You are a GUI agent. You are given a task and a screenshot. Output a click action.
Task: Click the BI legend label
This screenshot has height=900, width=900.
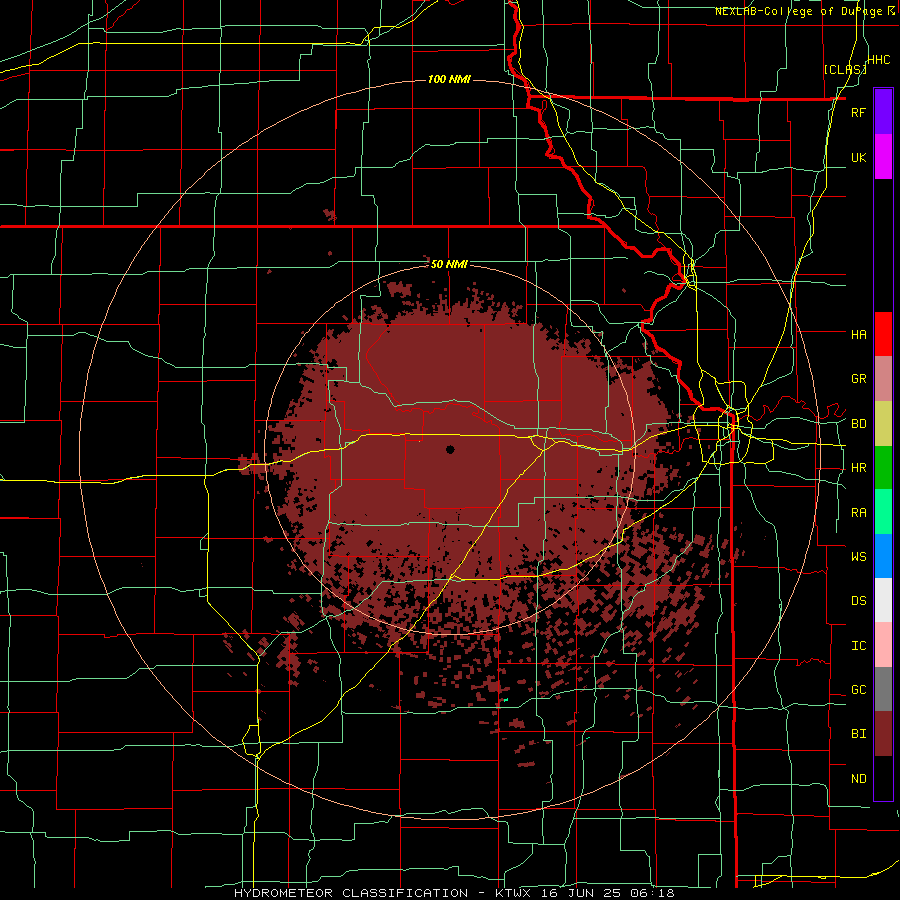pyautogui.click(x=858, y=734)
